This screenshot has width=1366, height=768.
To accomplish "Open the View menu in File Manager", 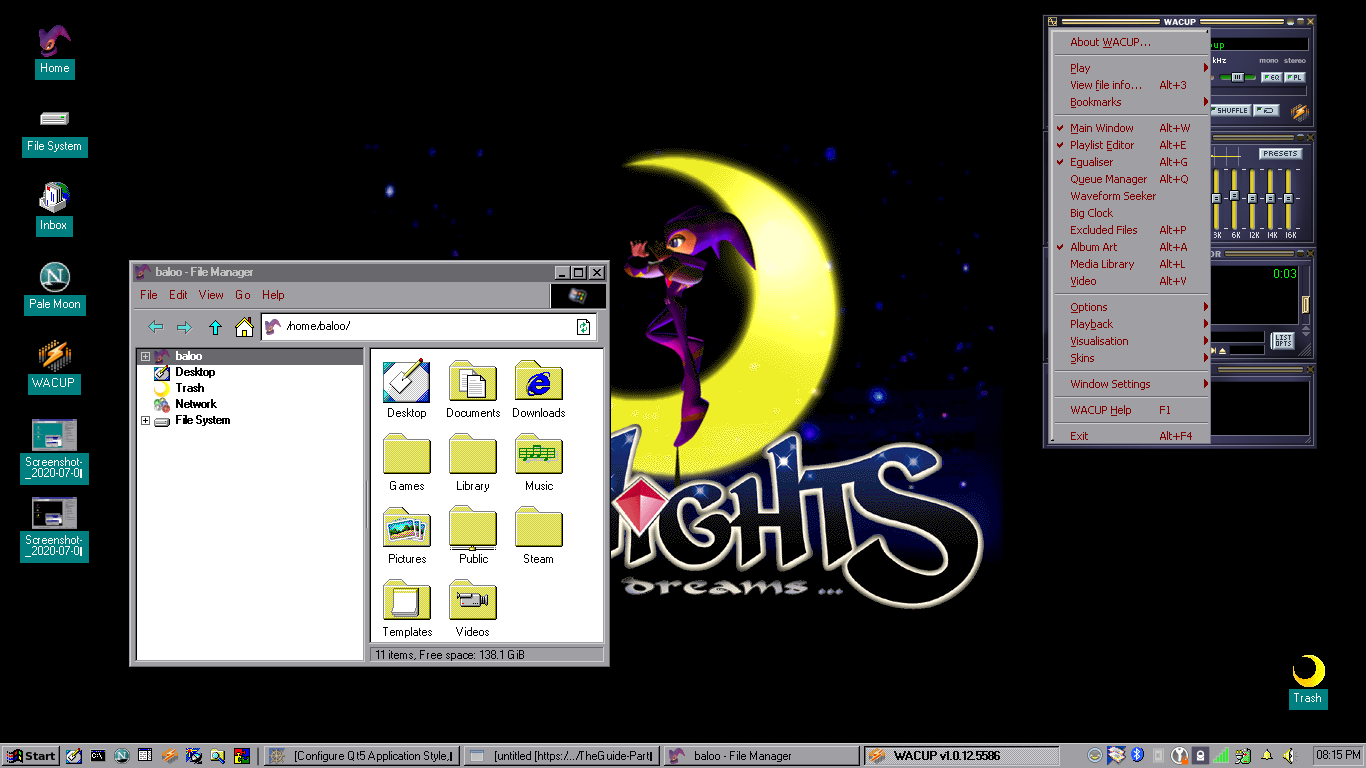I will 211,295.
